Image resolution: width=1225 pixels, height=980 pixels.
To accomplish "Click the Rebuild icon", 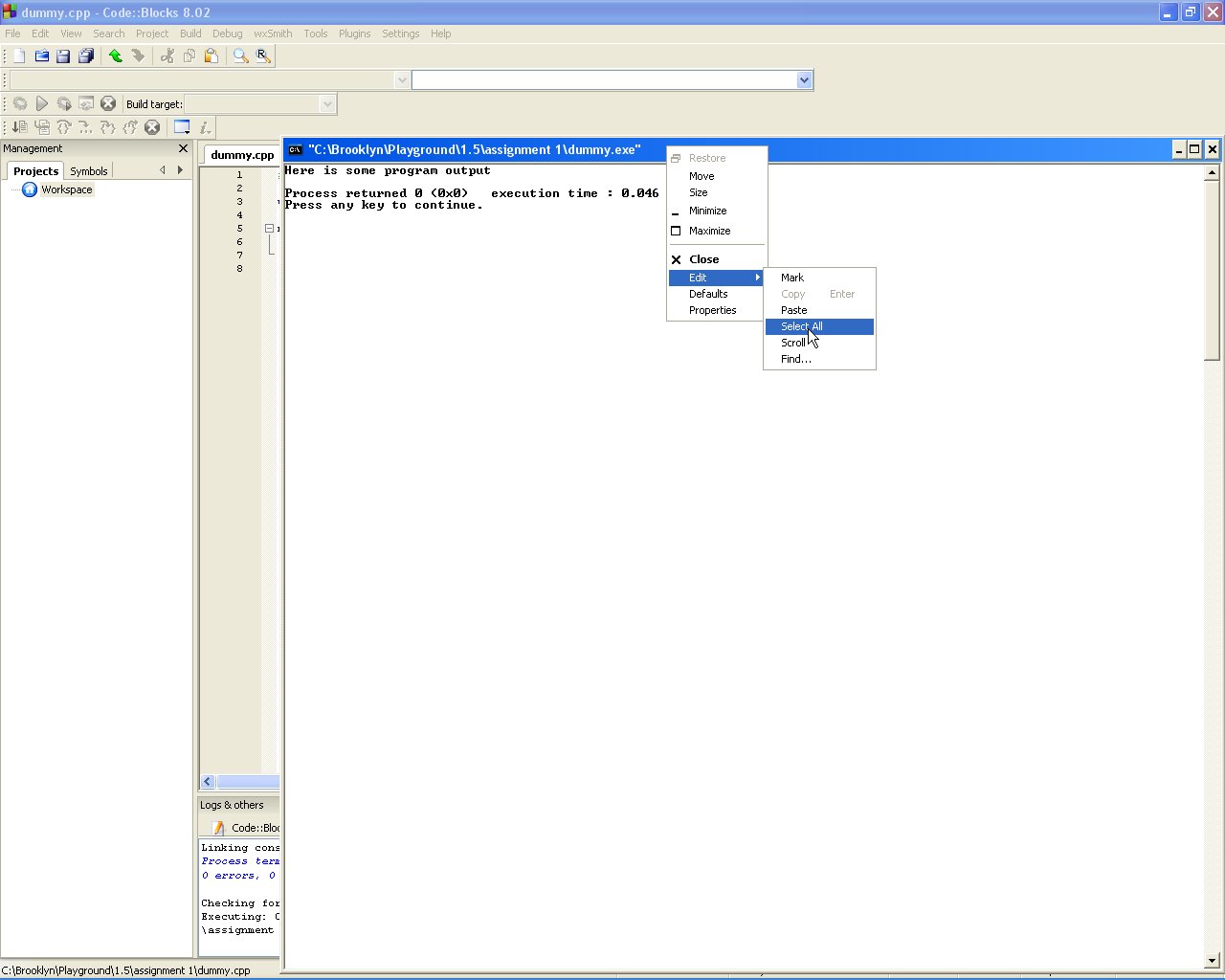I will (86, 103).
